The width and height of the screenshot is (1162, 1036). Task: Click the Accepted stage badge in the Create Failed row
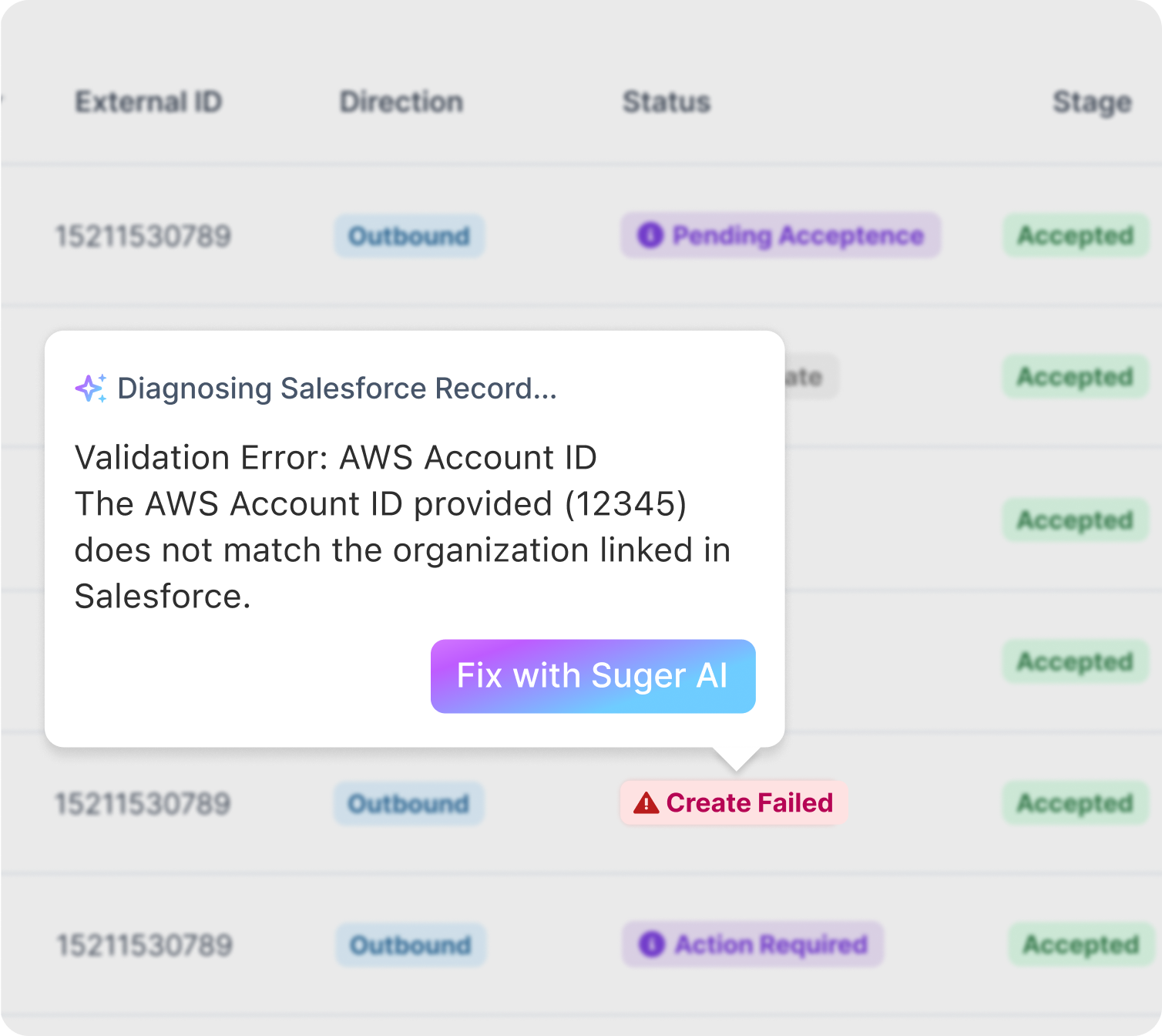pos(1075,803)
